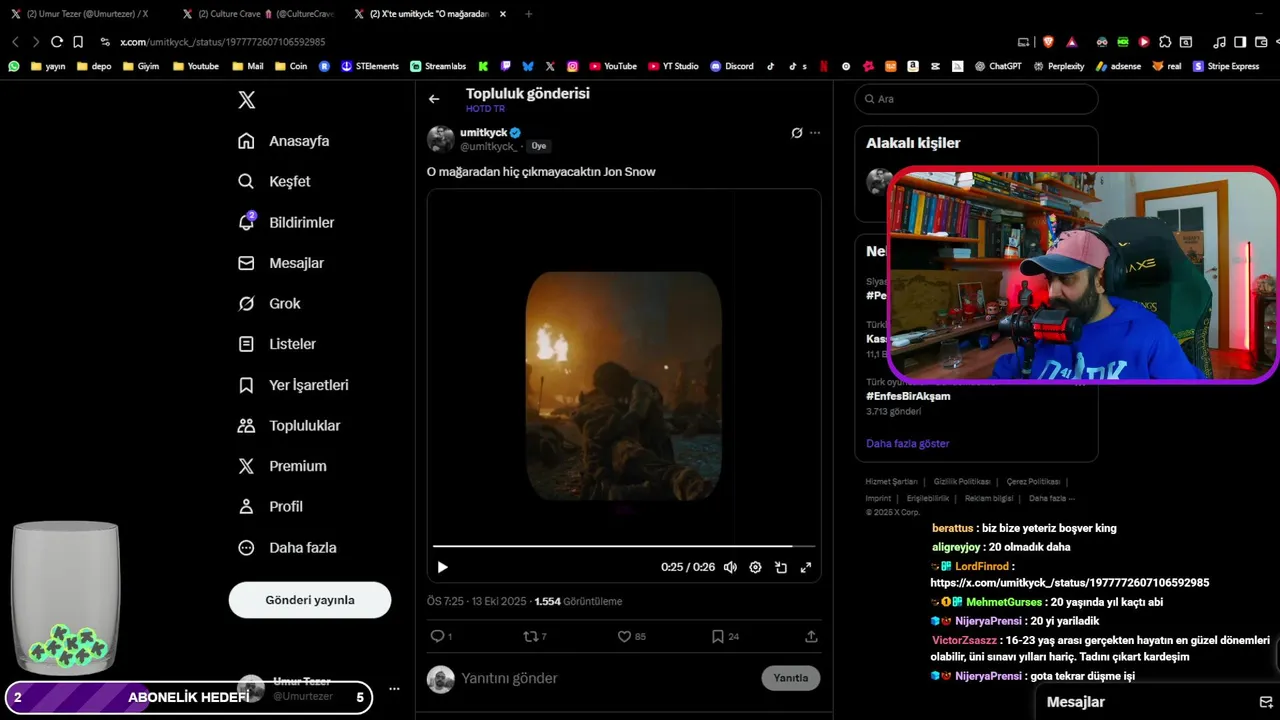Open Discord bookmark
The width and height of the screenshot is (1280, 720).
pos(732,66)
